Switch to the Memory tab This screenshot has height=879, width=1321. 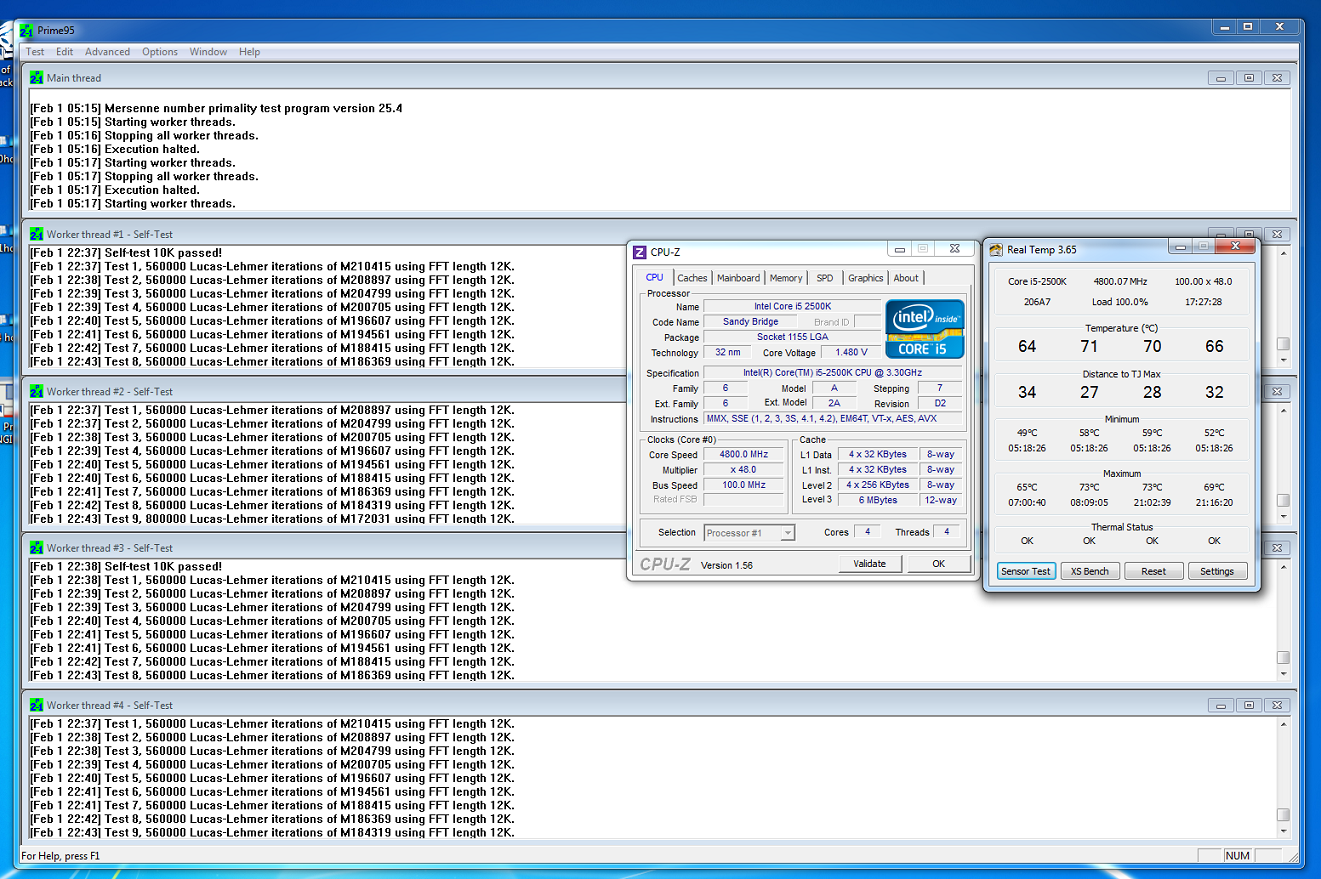[785, 278]
